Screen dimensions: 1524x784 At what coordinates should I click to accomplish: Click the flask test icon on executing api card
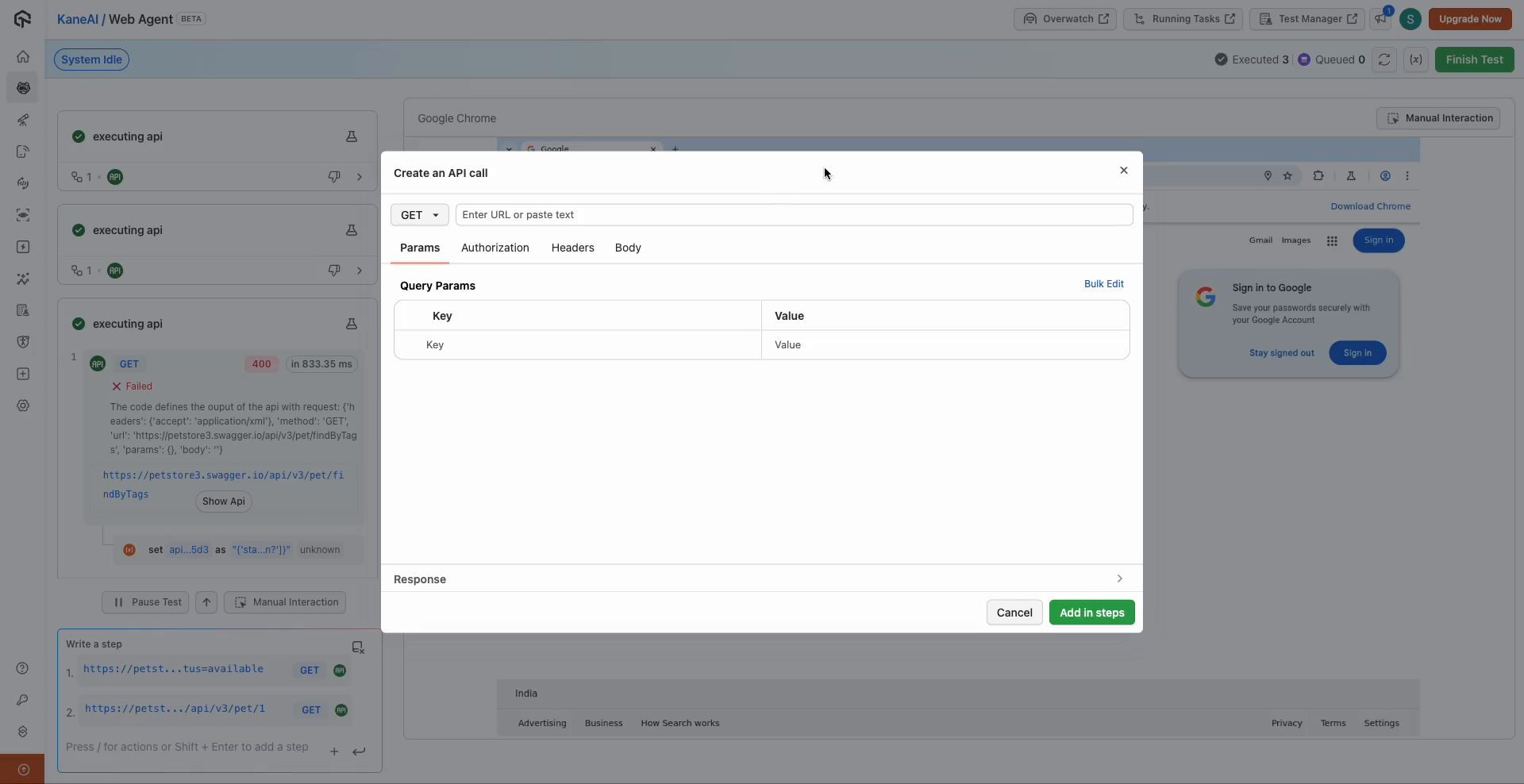[352, 137]
